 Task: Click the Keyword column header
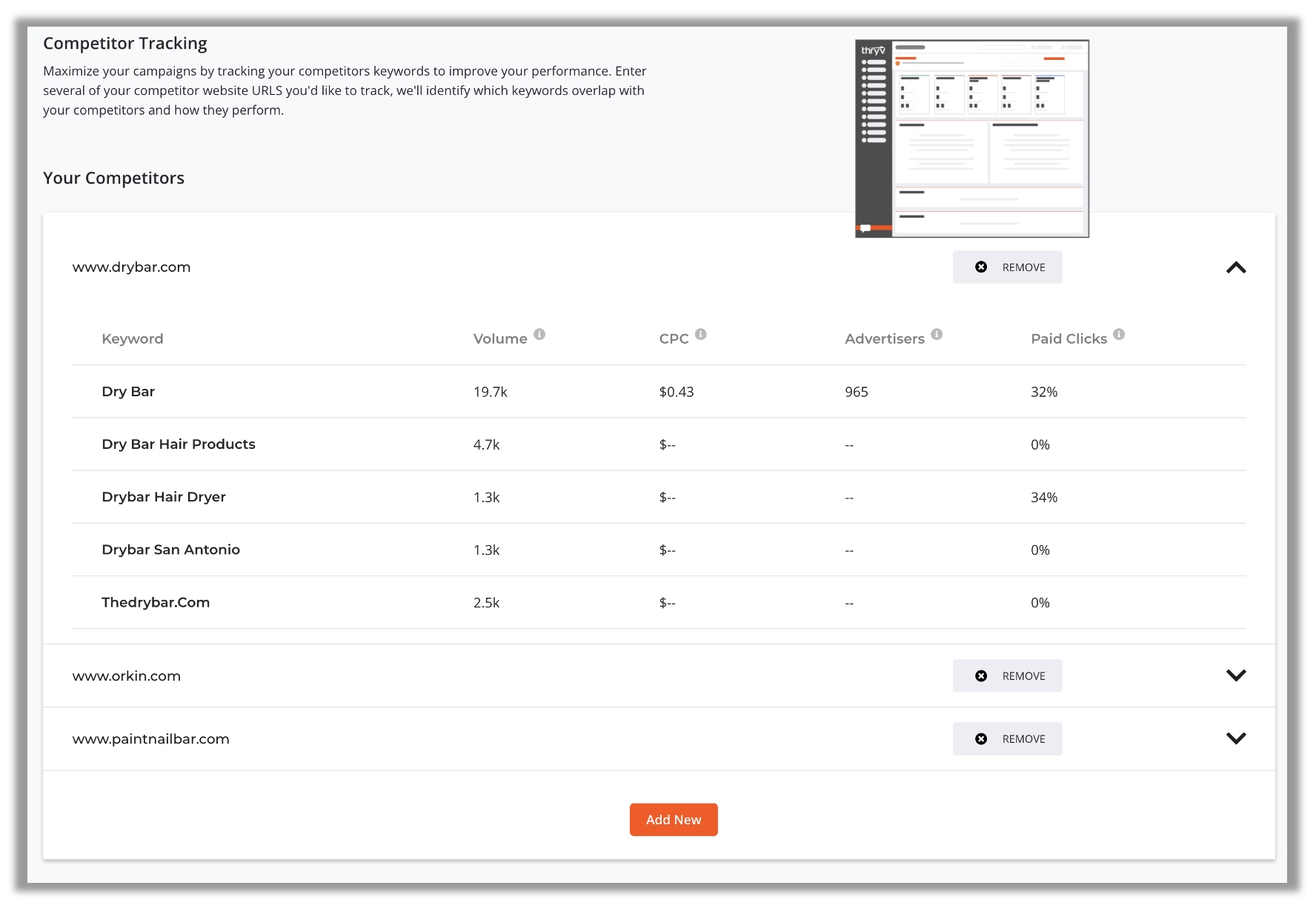133,338
